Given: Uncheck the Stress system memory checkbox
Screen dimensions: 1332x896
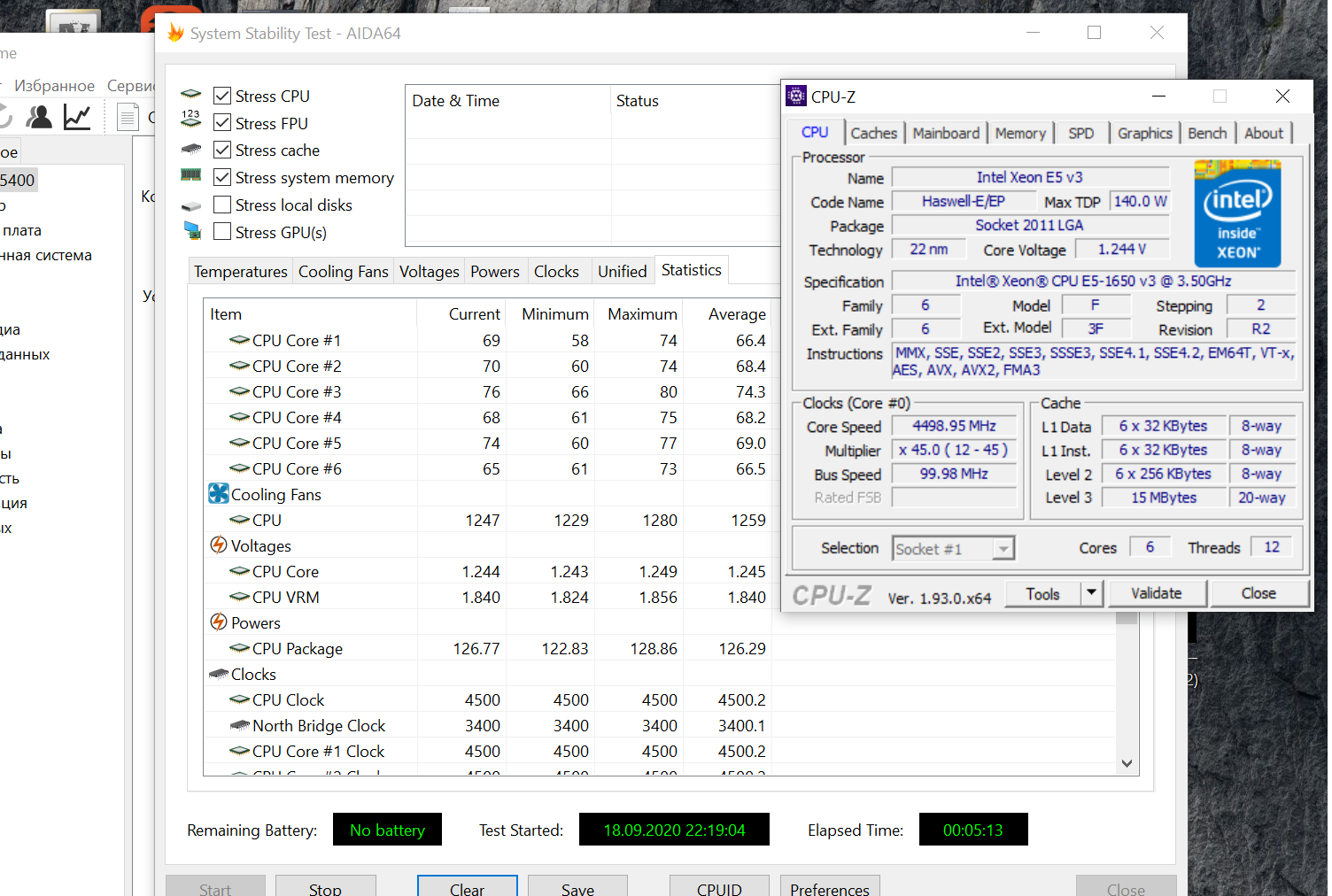Looking at the screenshot, I should click(x=222, y=177).
